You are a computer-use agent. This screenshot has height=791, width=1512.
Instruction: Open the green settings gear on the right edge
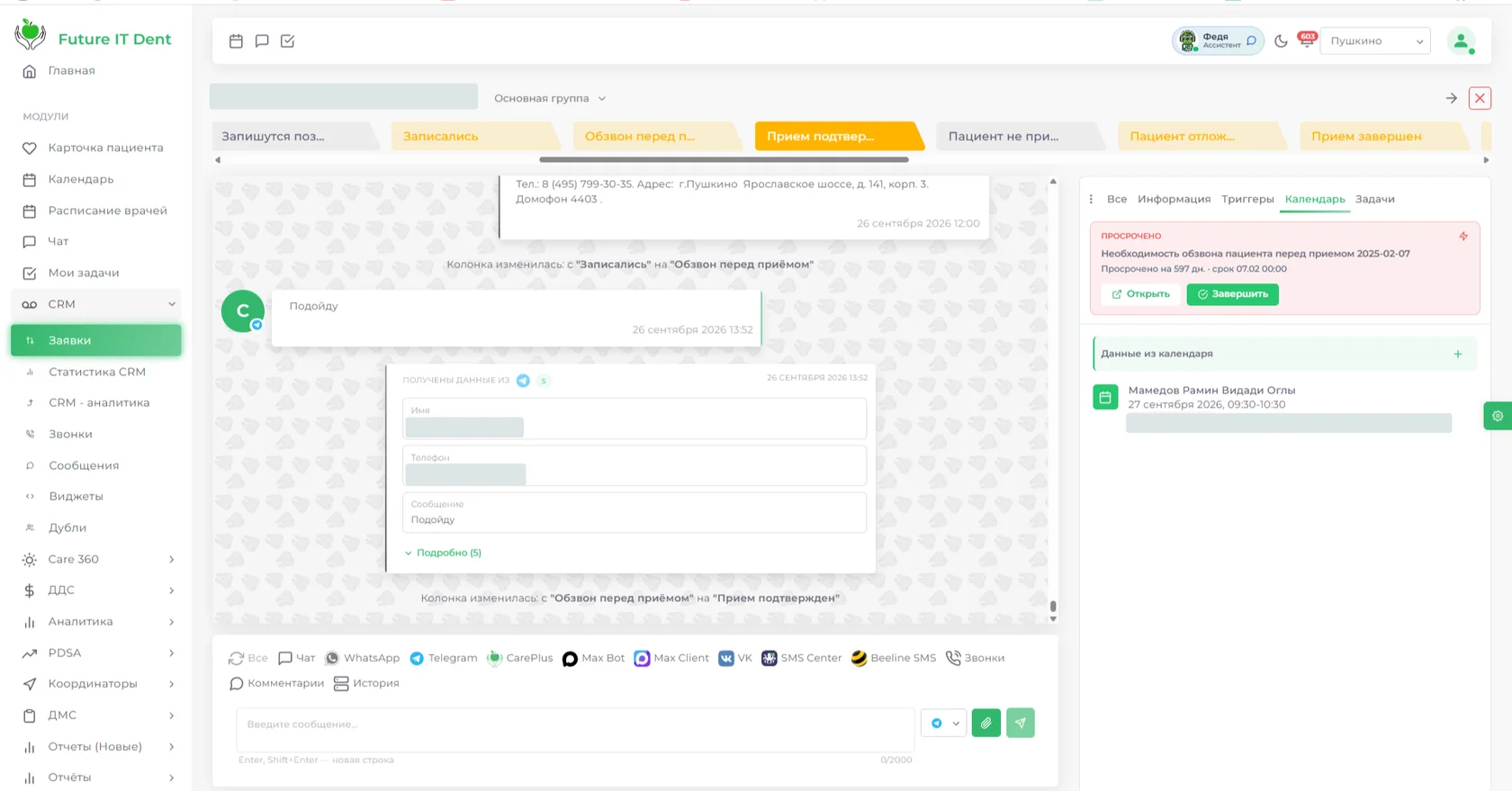coord(1498,416)
